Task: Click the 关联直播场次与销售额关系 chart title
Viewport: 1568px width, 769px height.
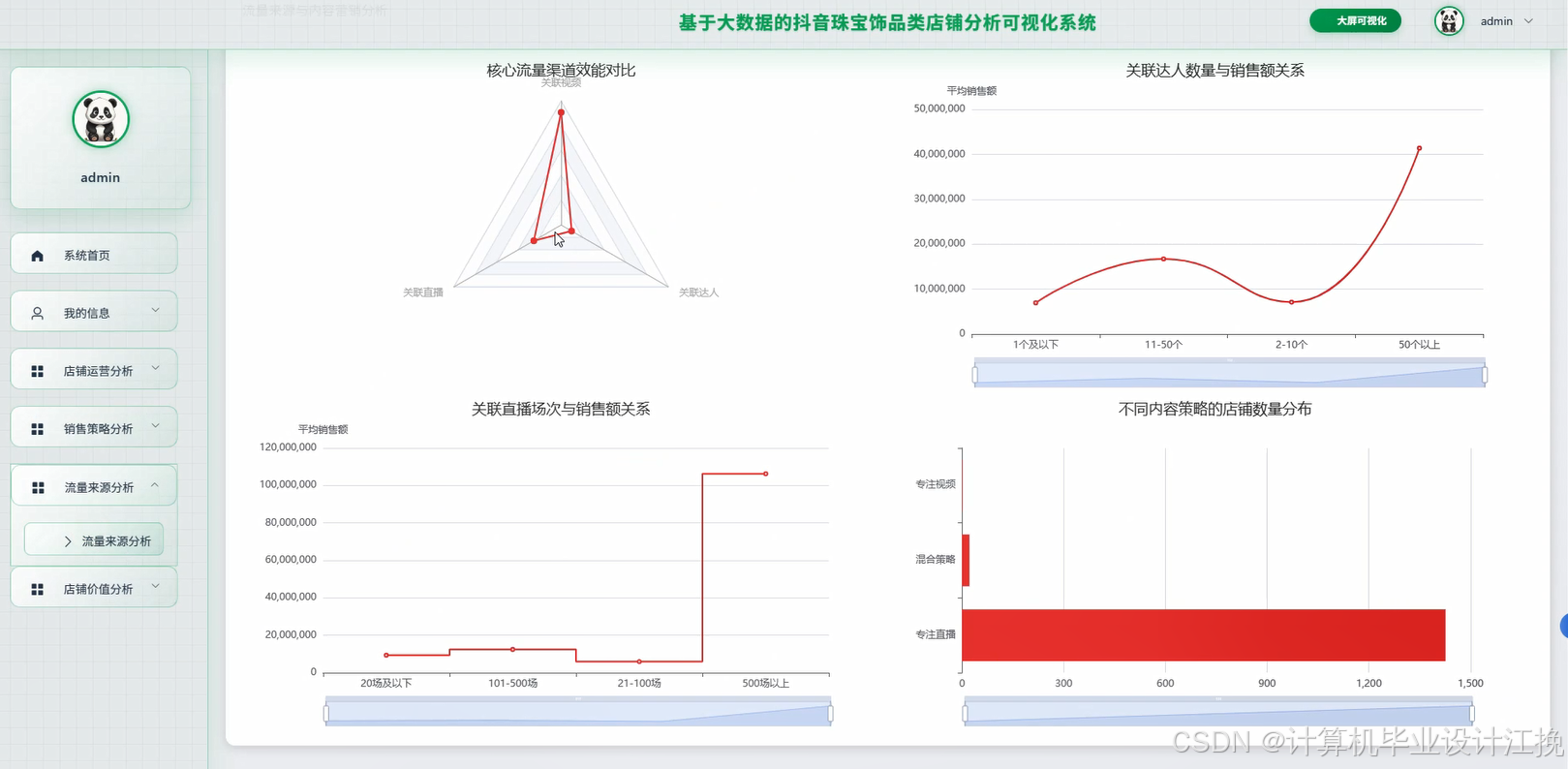Action: 561,409
